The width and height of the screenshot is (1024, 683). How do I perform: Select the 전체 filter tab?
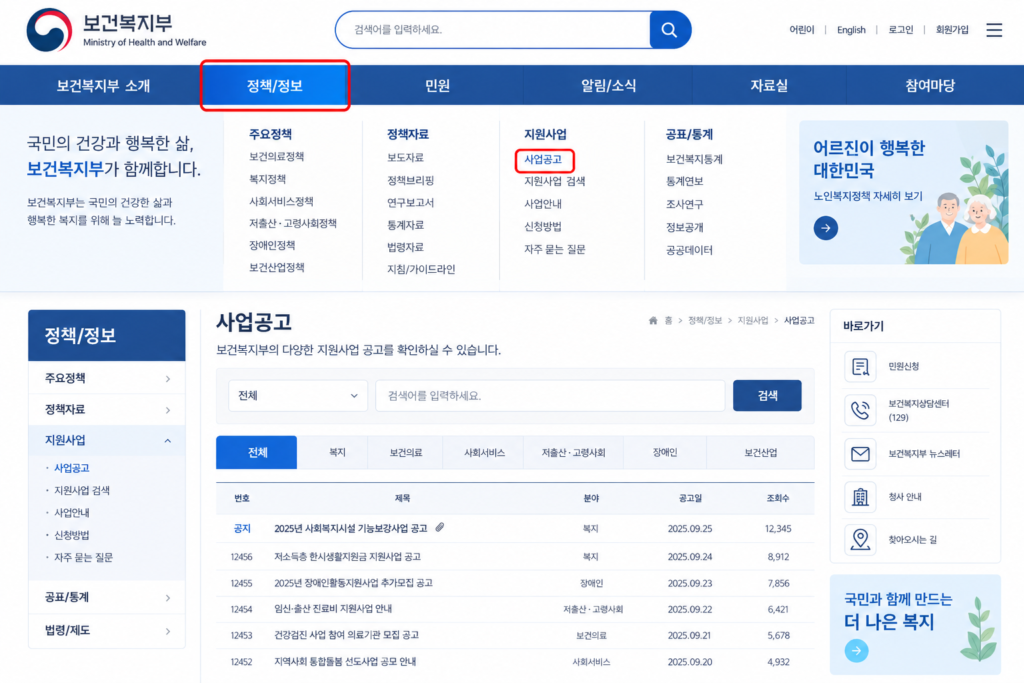[x=257, y=453]
